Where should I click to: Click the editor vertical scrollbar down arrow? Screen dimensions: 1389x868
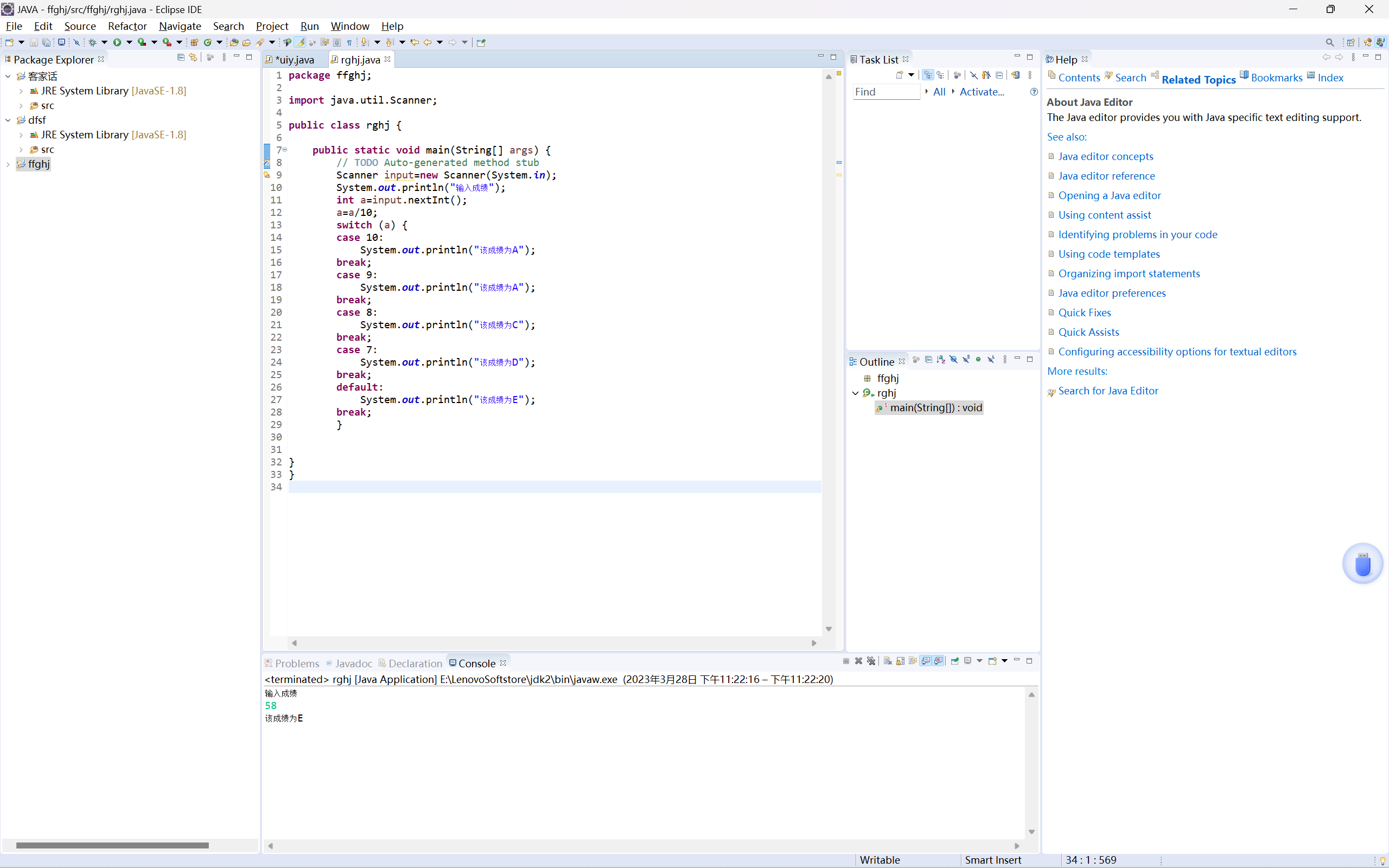(828, 629)
